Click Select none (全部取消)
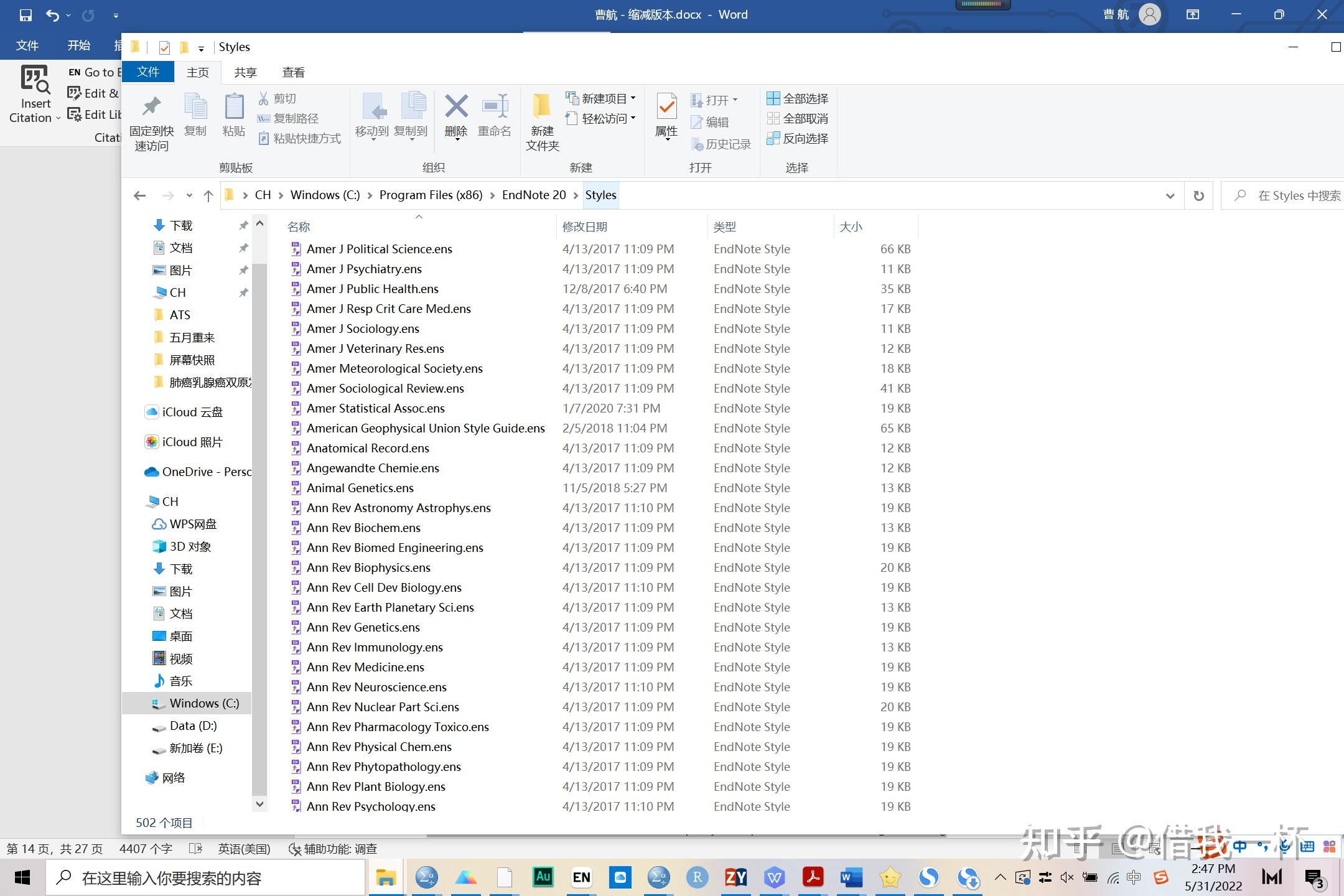 [798, 118]
